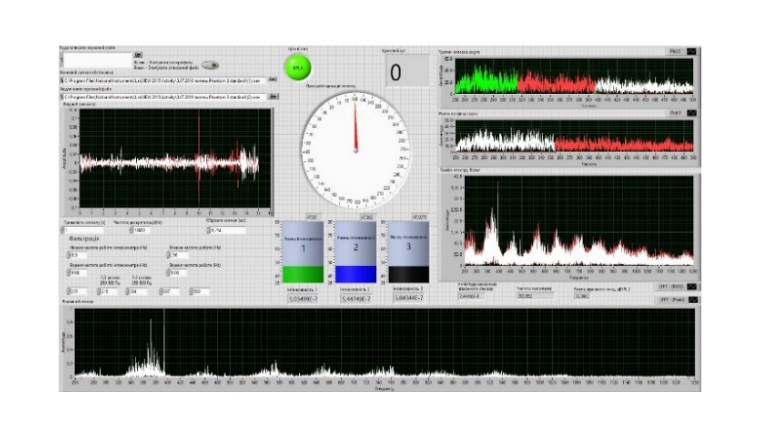Click the plot style icon of the green-red-white graph
This screenshot has height=442, width=763.
(691, 51)
